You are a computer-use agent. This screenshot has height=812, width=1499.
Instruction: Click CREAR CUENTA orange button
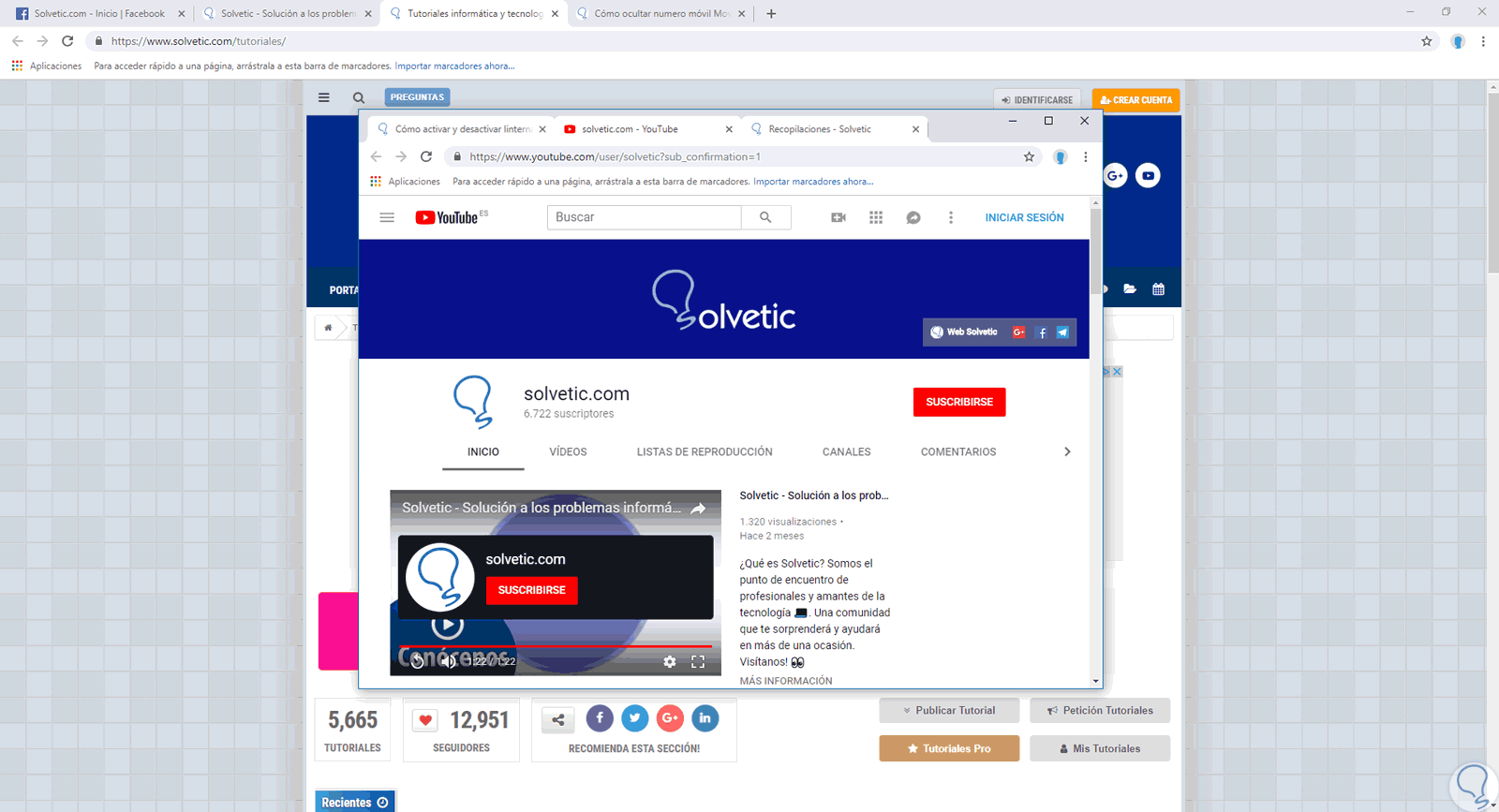[x=1135, y=100]
